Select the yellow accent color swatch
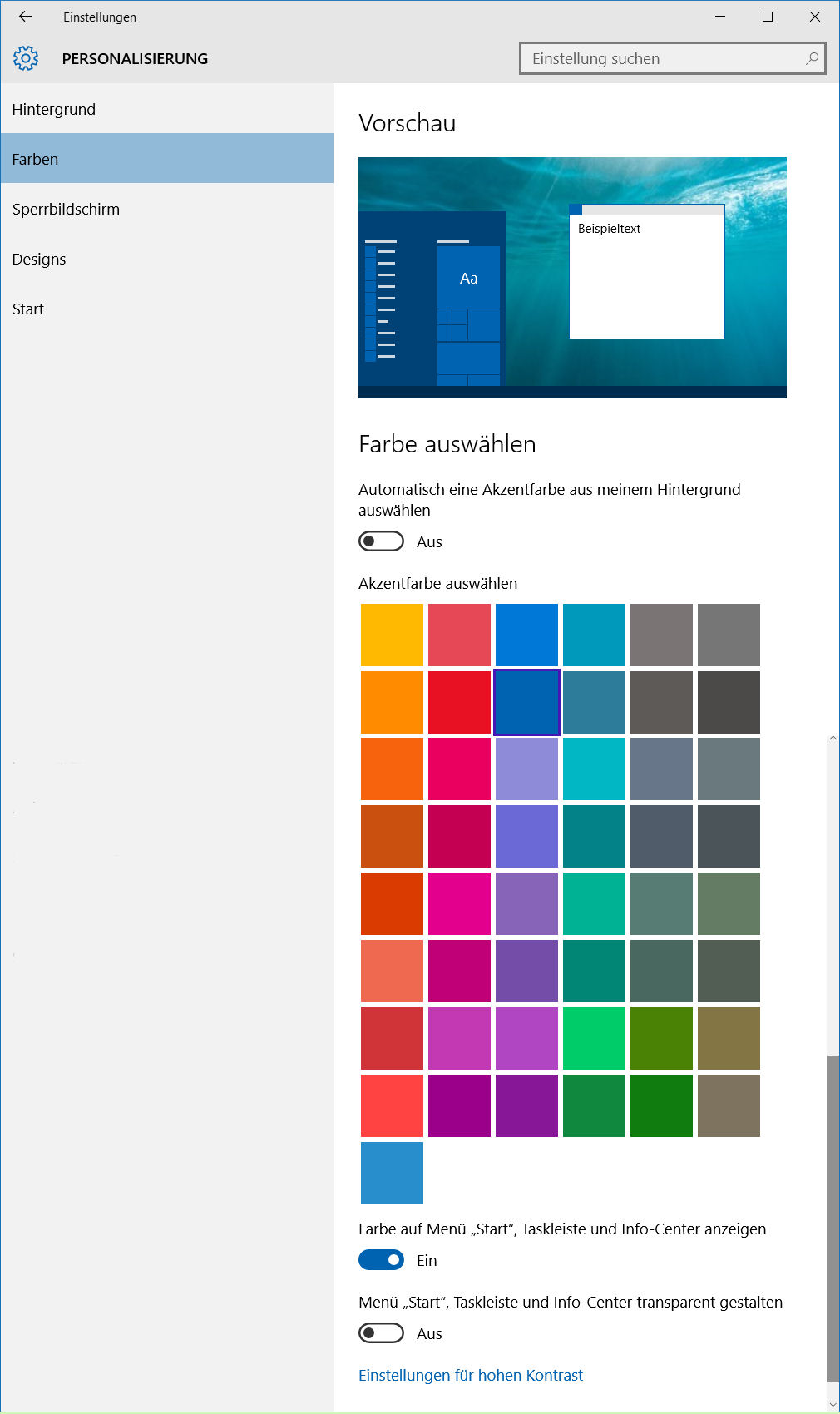This screenshot has height=1414, width=840. (392, 635)
